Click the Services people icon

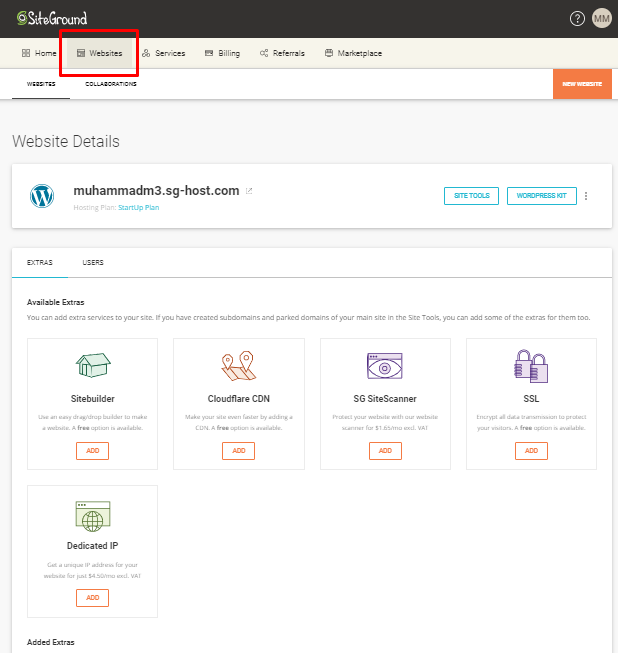(146, 53)
